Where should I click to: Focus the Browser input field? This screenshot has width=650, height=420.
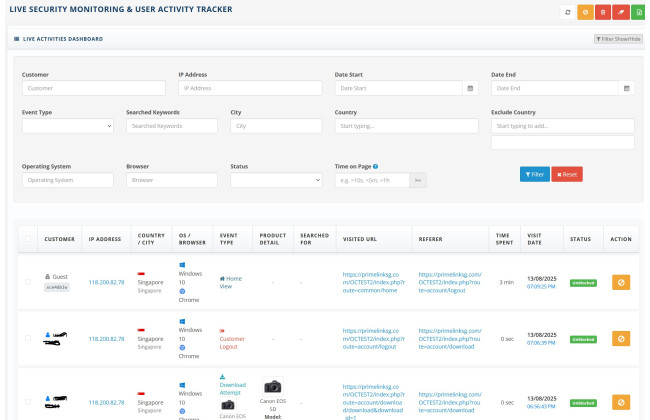172,180
